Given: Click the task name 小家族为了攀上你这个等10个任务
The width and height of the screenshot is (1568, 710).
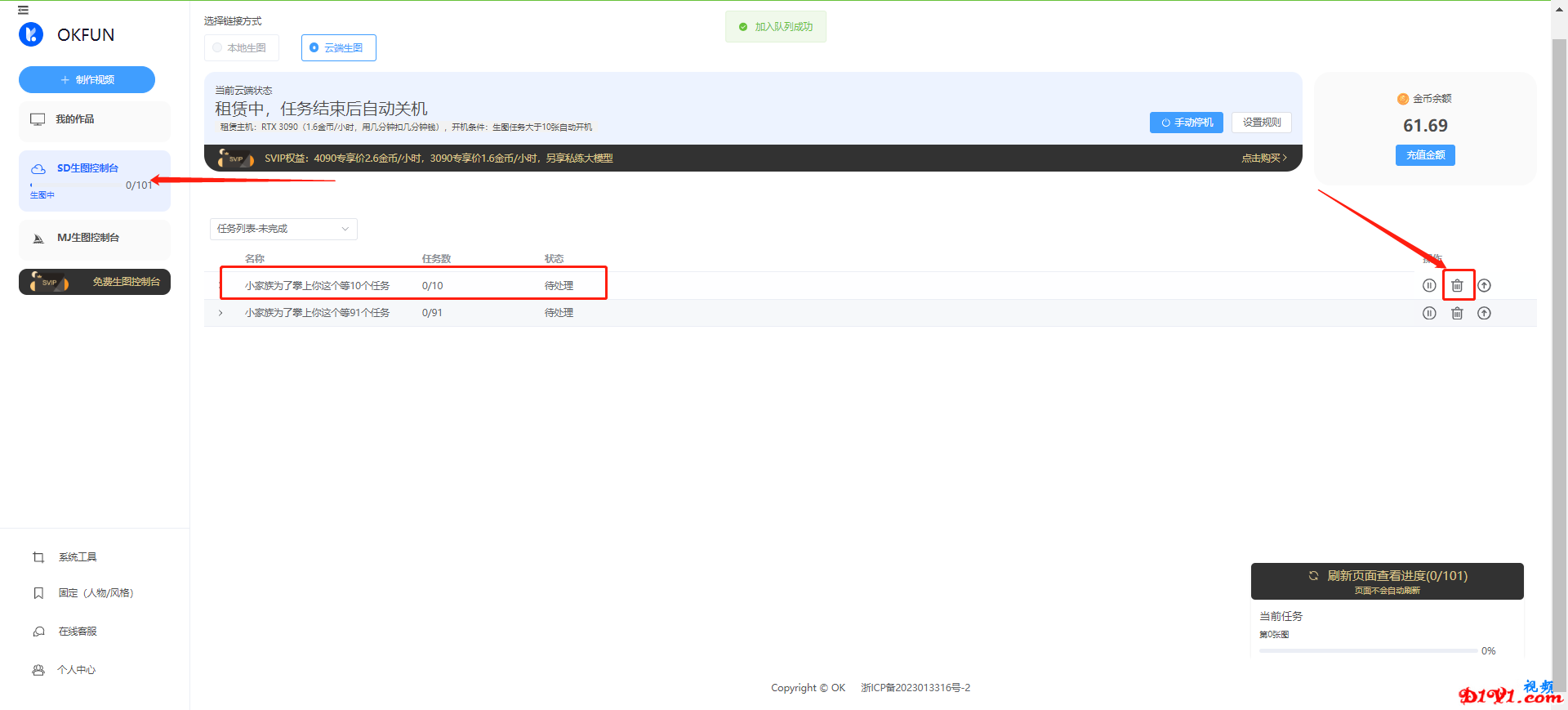Looking at the screenshot, I should pyautogui.click(x=317, y=286).
